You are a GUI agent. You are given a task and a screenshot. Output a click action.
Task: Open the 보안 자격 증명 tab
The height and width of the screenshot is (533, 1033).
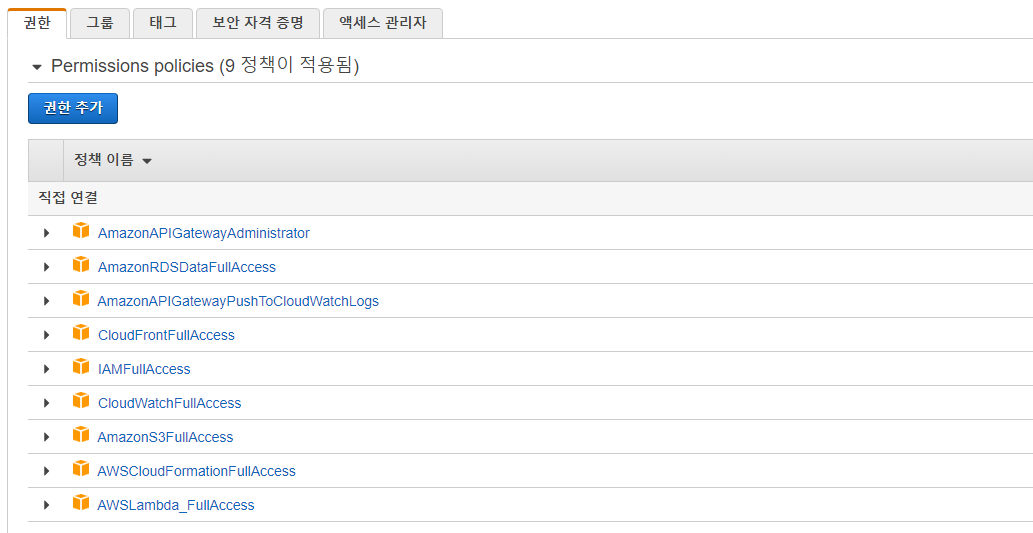click(258, 23)
